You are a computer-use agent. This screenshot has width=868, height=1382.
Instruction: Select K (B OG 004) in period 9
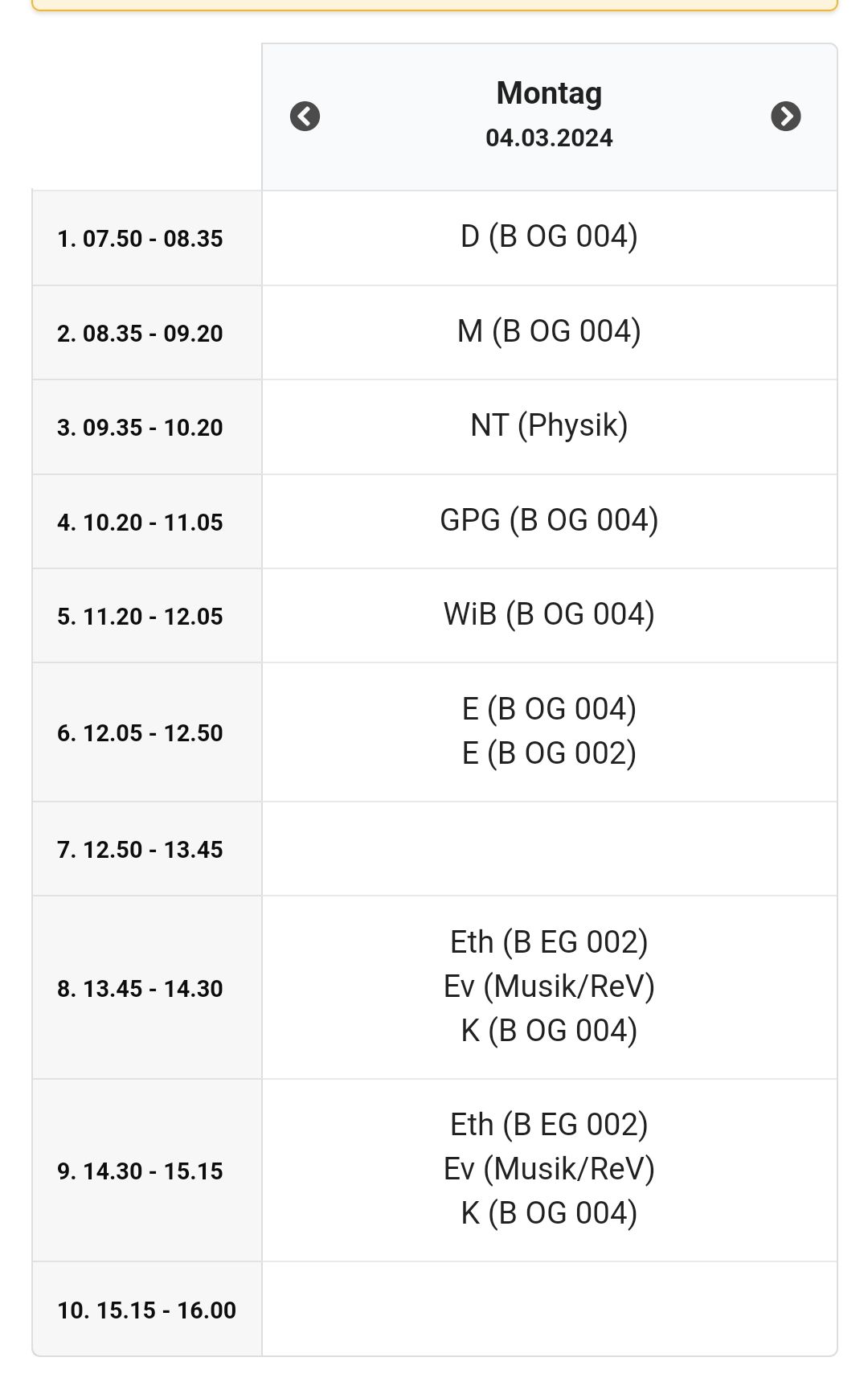[x=549, y=1213]
